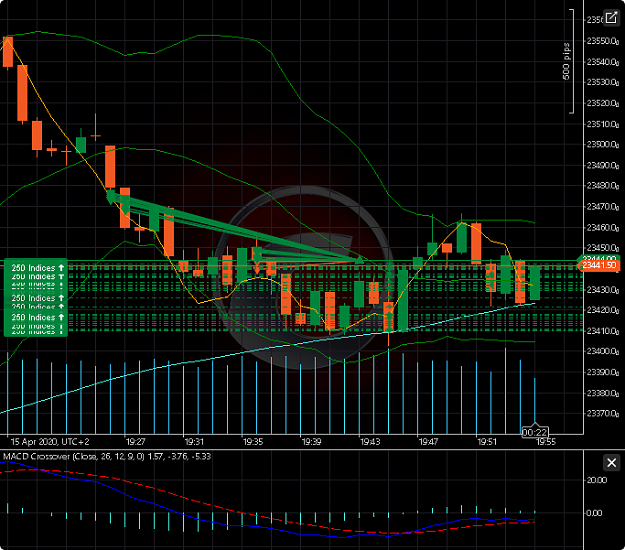Click the 23460.0 price axis label

click(603, 228)
